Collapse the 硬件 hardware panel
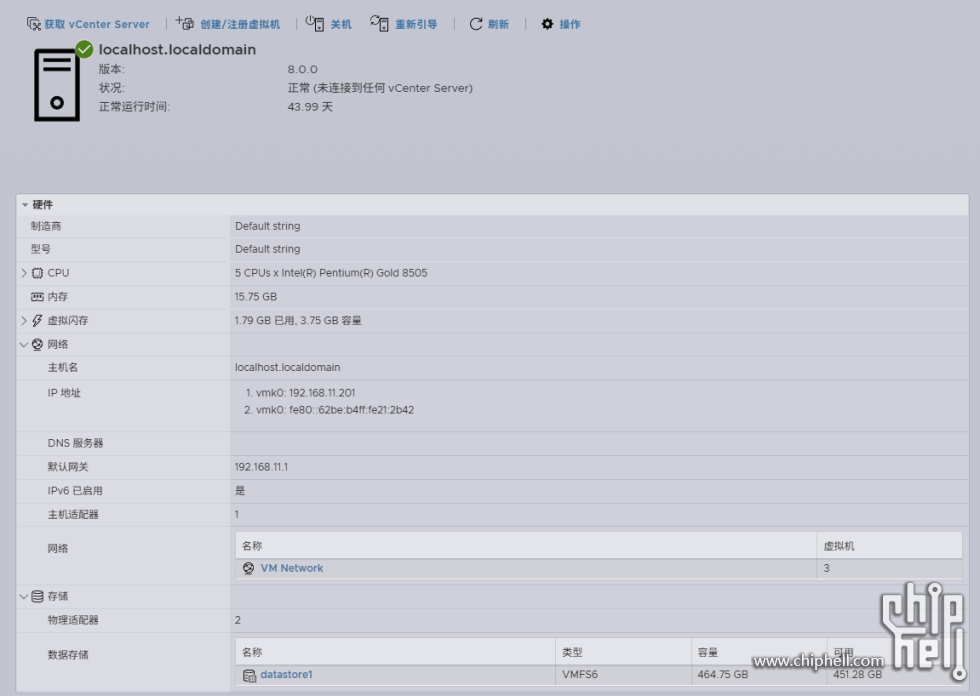 pos(25,204)
